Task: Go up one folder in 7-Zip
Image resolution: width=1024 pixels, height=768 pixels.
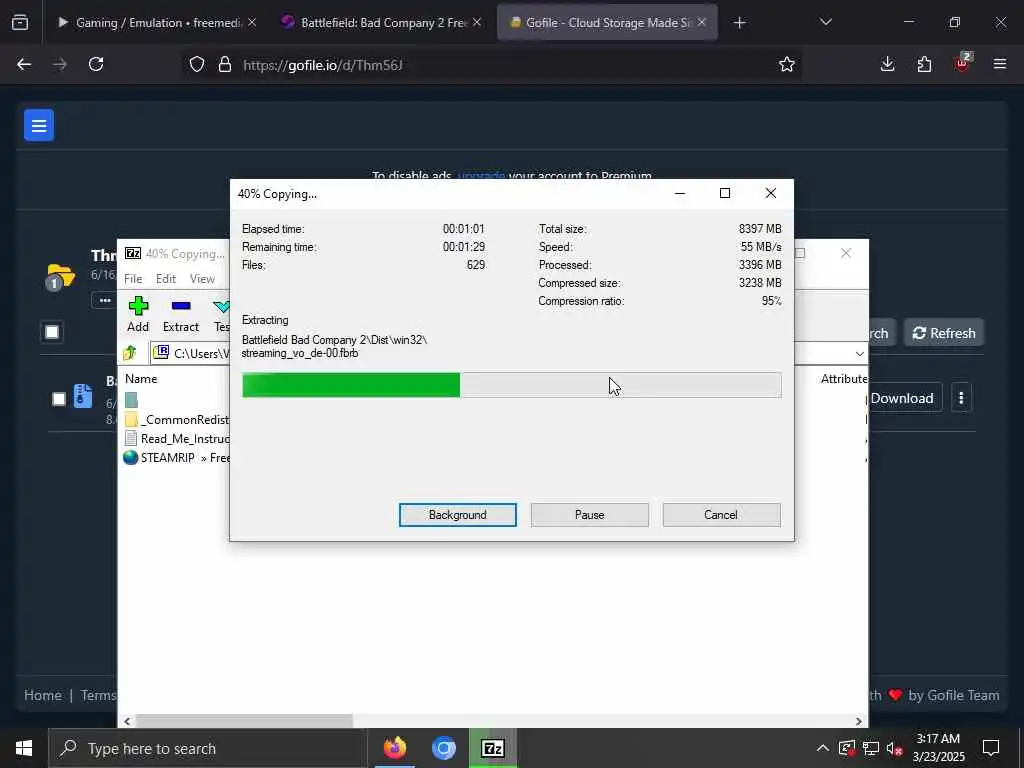Action: coord(130,353)
